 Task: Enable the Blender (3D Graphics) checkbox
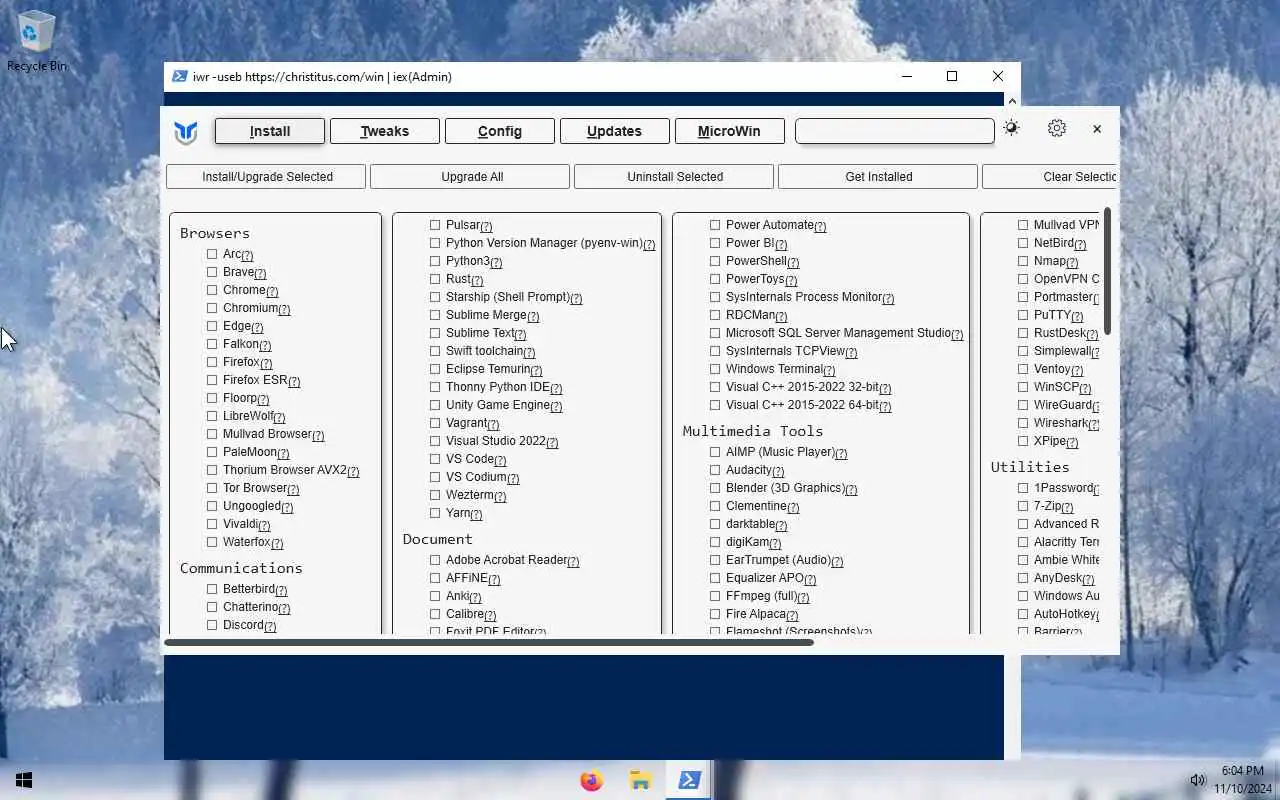(715, 488)
